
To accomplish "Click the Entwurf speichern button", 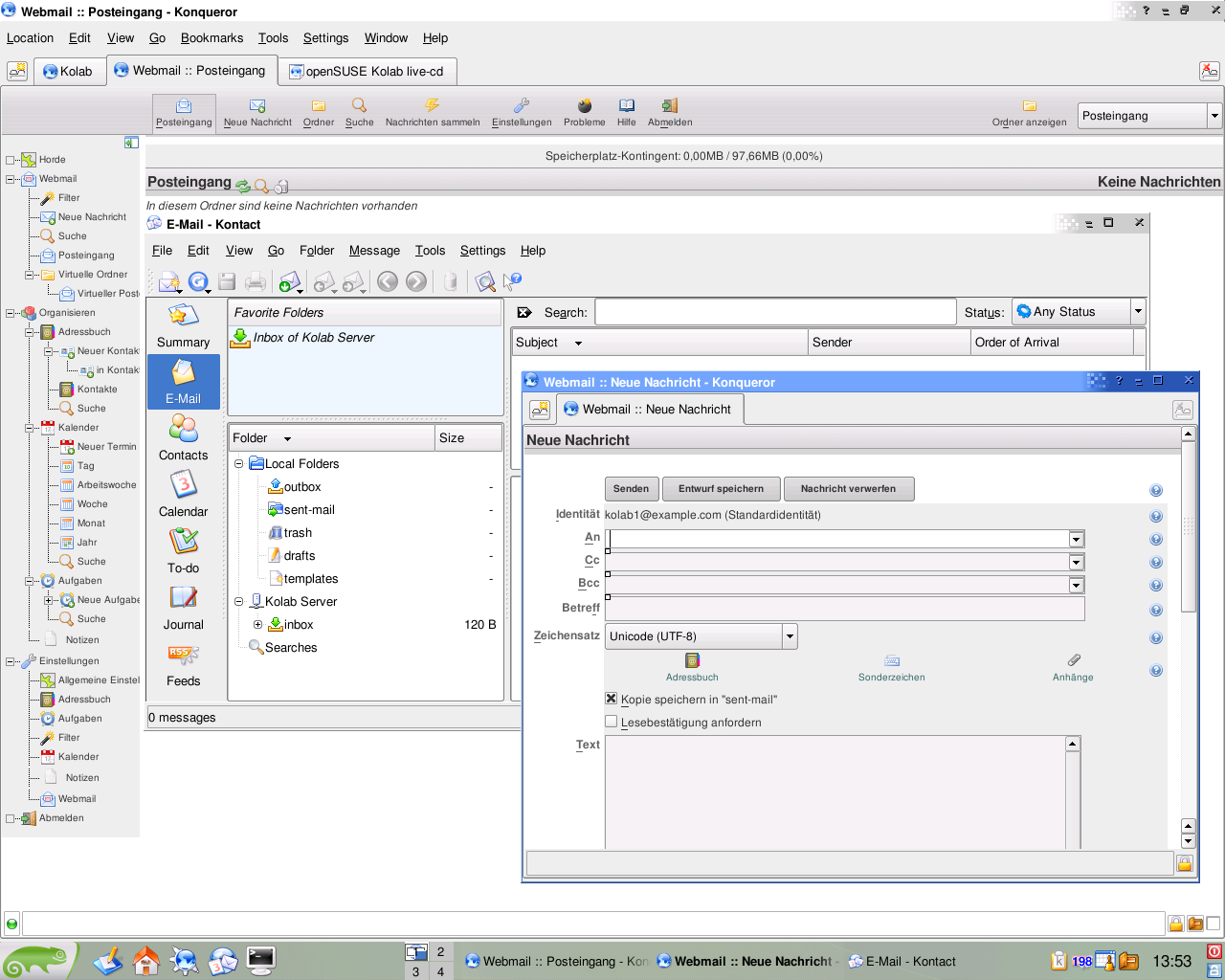I will click(721, 488).
